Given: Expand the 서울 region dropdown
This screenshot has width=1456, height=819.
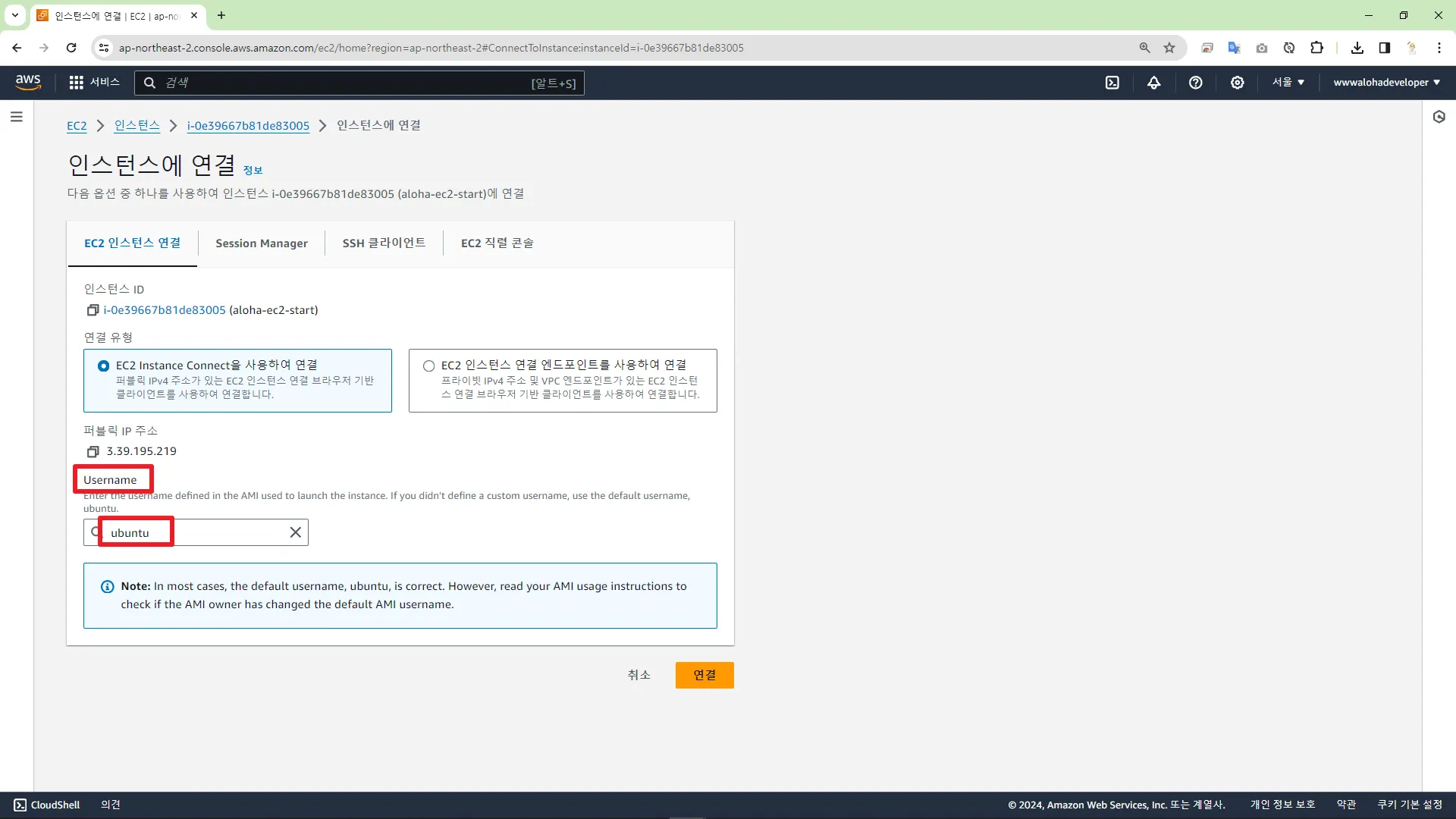Looking at the screenshot, I should [x=1288, y=83].
